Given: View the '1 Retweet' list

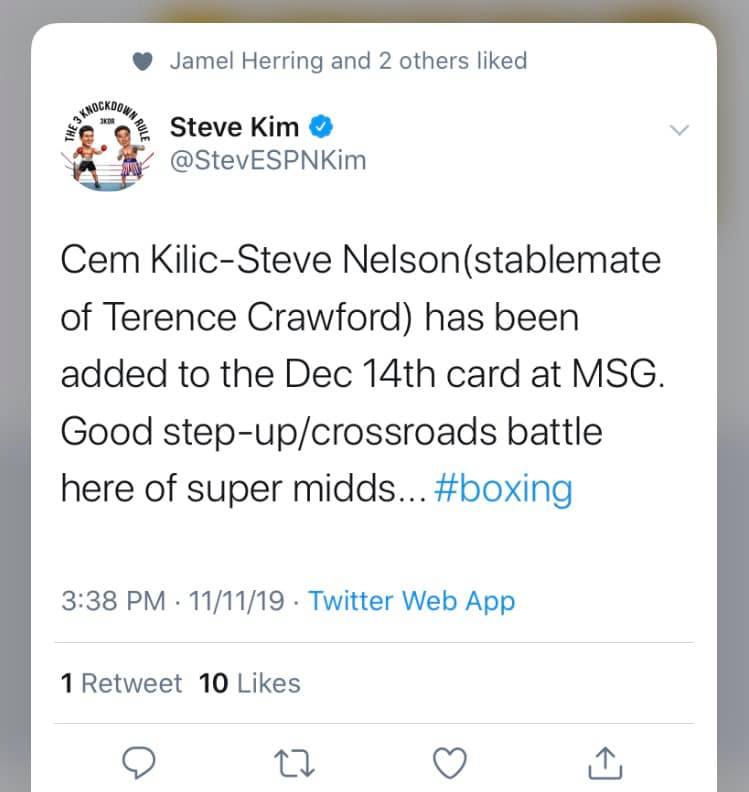Looking at the screenshot, I should 121,683.
